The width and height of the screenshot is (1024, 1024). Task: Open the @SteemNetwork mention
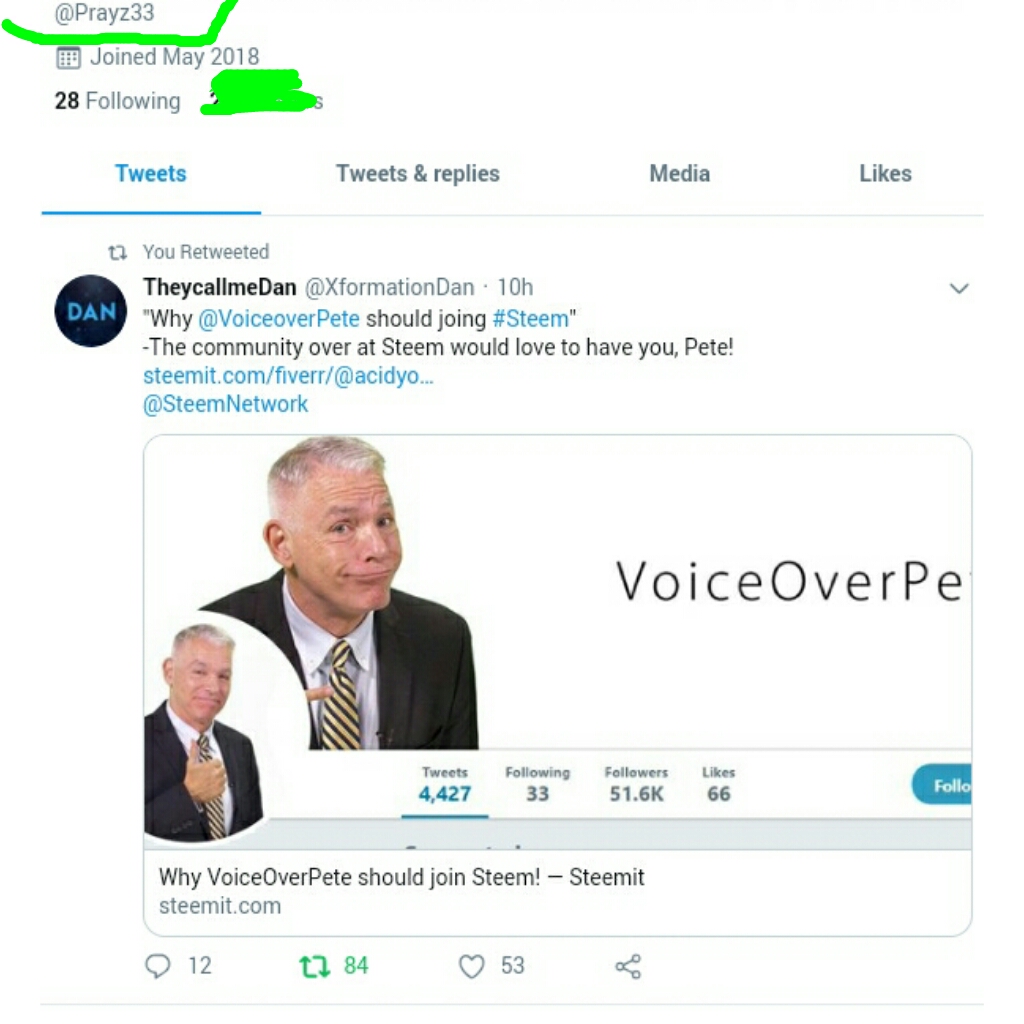click(x=225, y=404)
